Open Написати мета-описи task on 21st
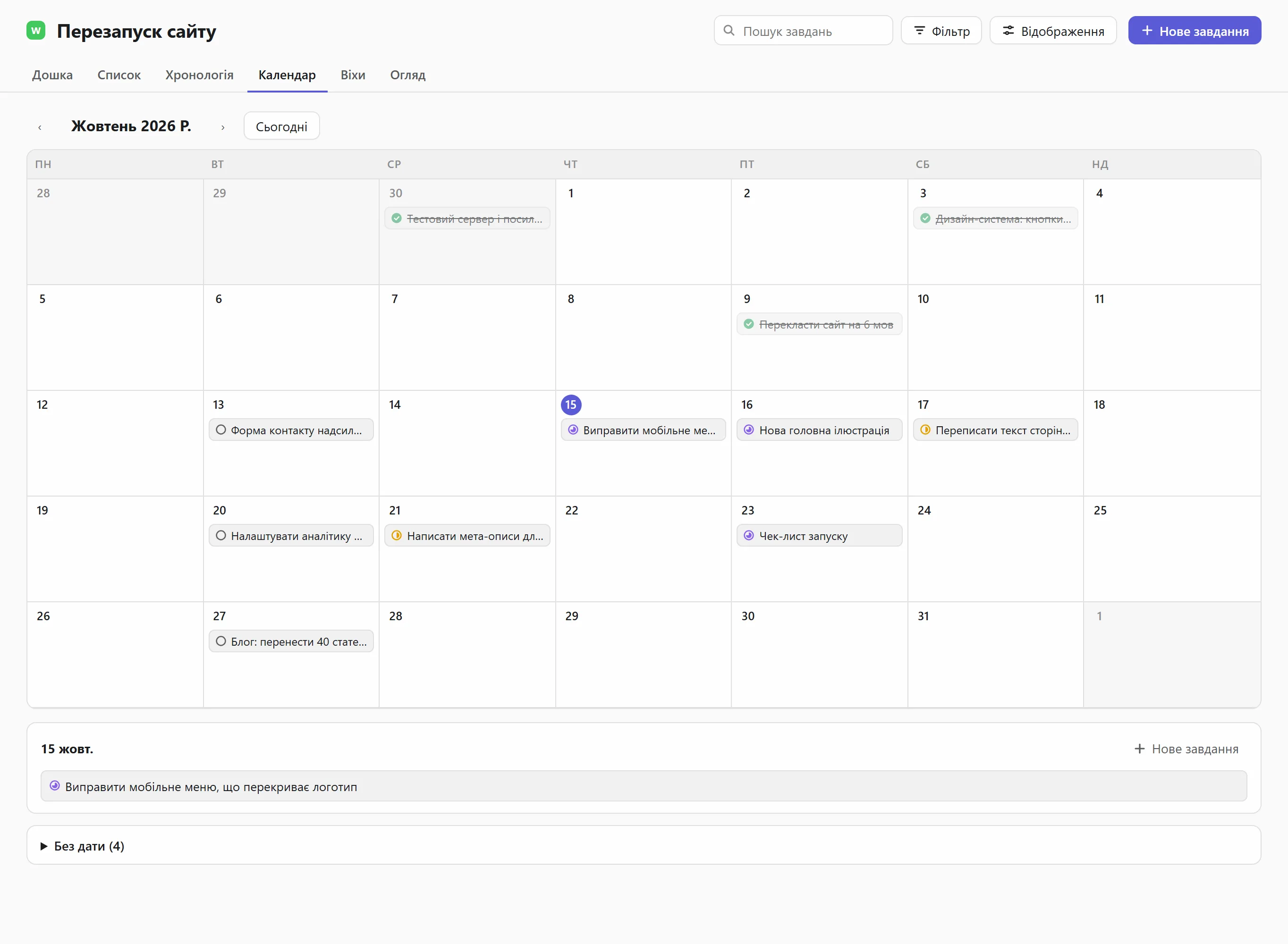Screen dimensions: 1288x944 pos(467,535)
